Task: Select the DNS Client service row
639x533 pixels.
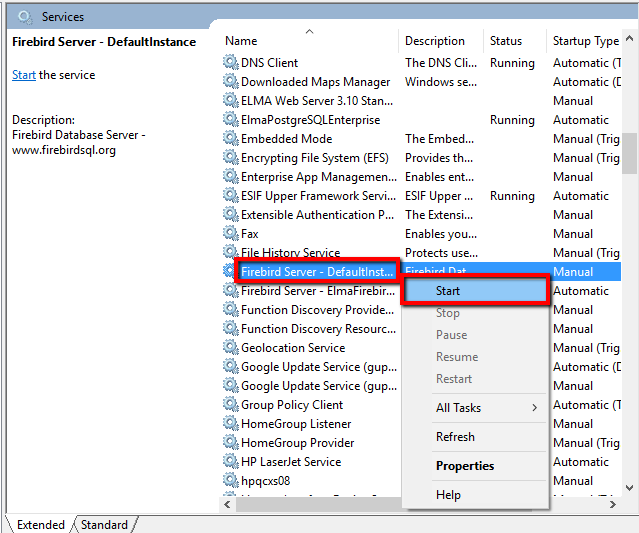Action: [x=422, y=62]
